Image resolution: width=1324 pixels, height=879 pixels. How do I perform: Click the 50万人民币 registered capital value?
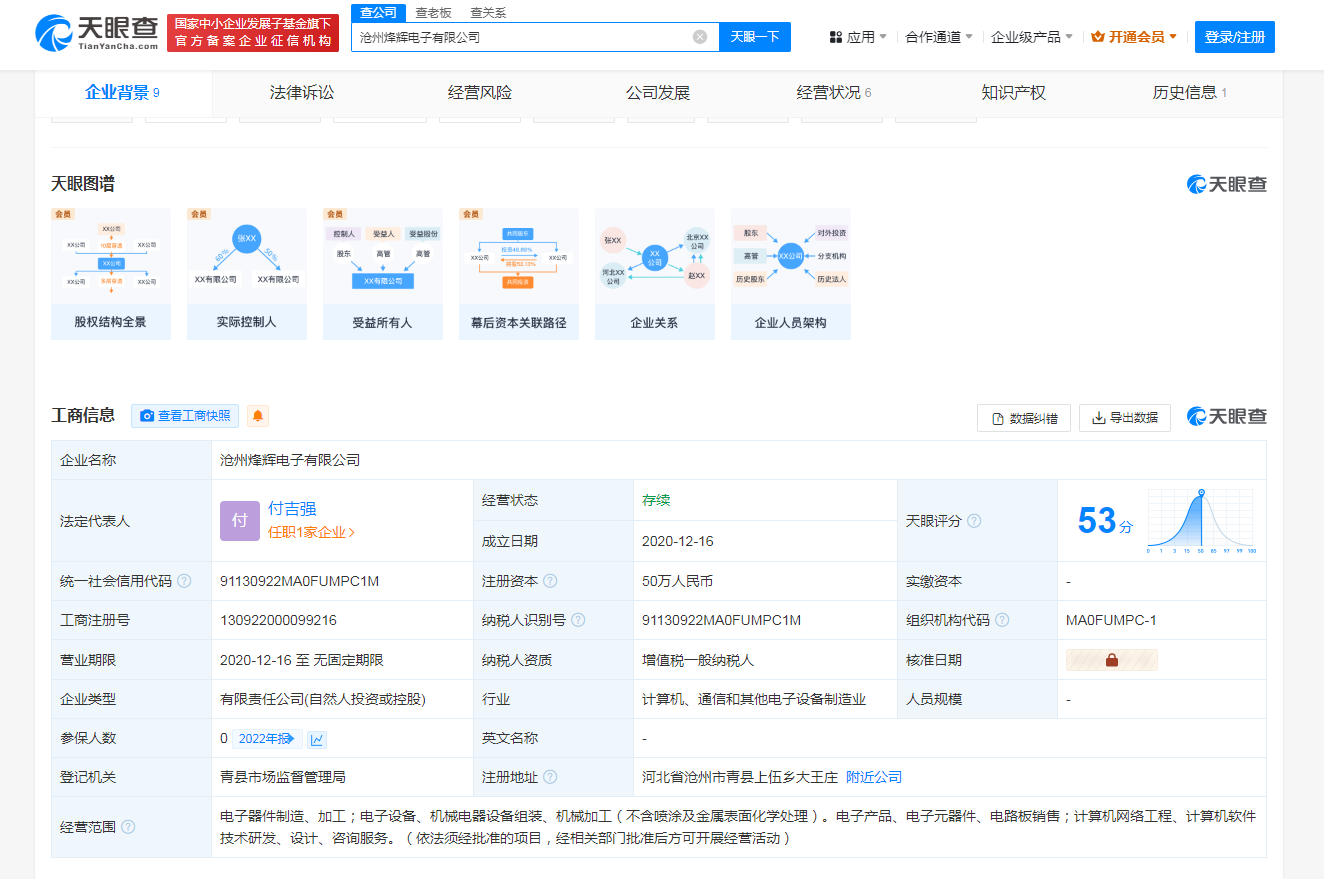[x=677, y=581]
